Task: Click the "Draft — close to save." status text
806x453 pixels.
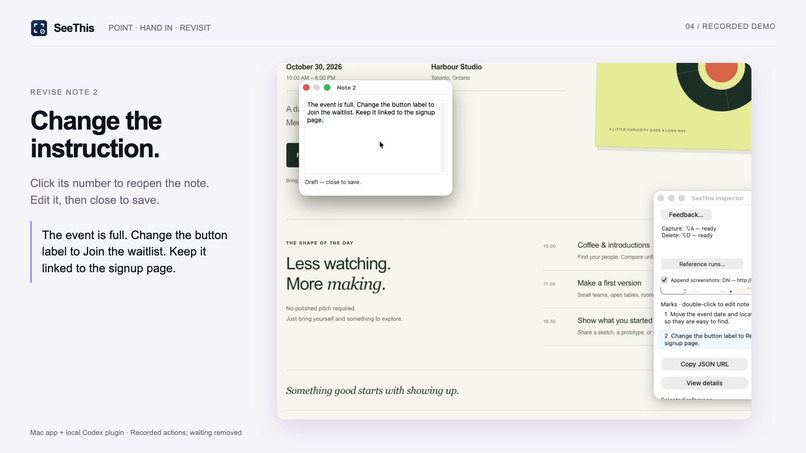Action: tap(333, 182)
